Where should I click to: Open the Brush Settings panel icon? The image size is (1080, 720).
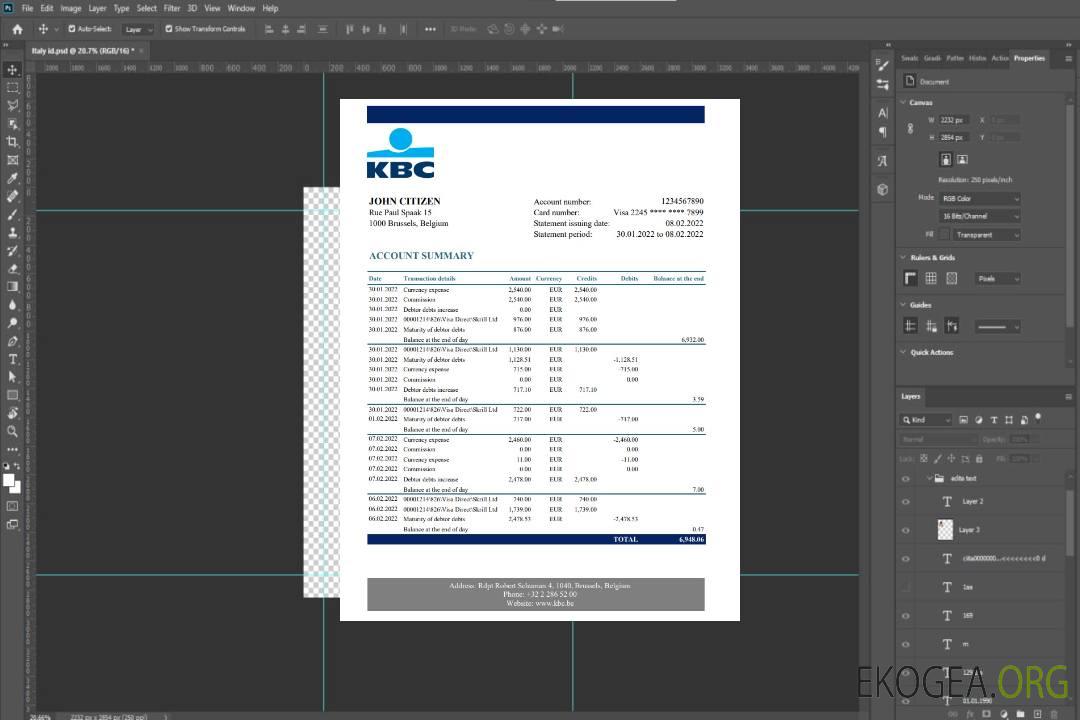point(882,65)
